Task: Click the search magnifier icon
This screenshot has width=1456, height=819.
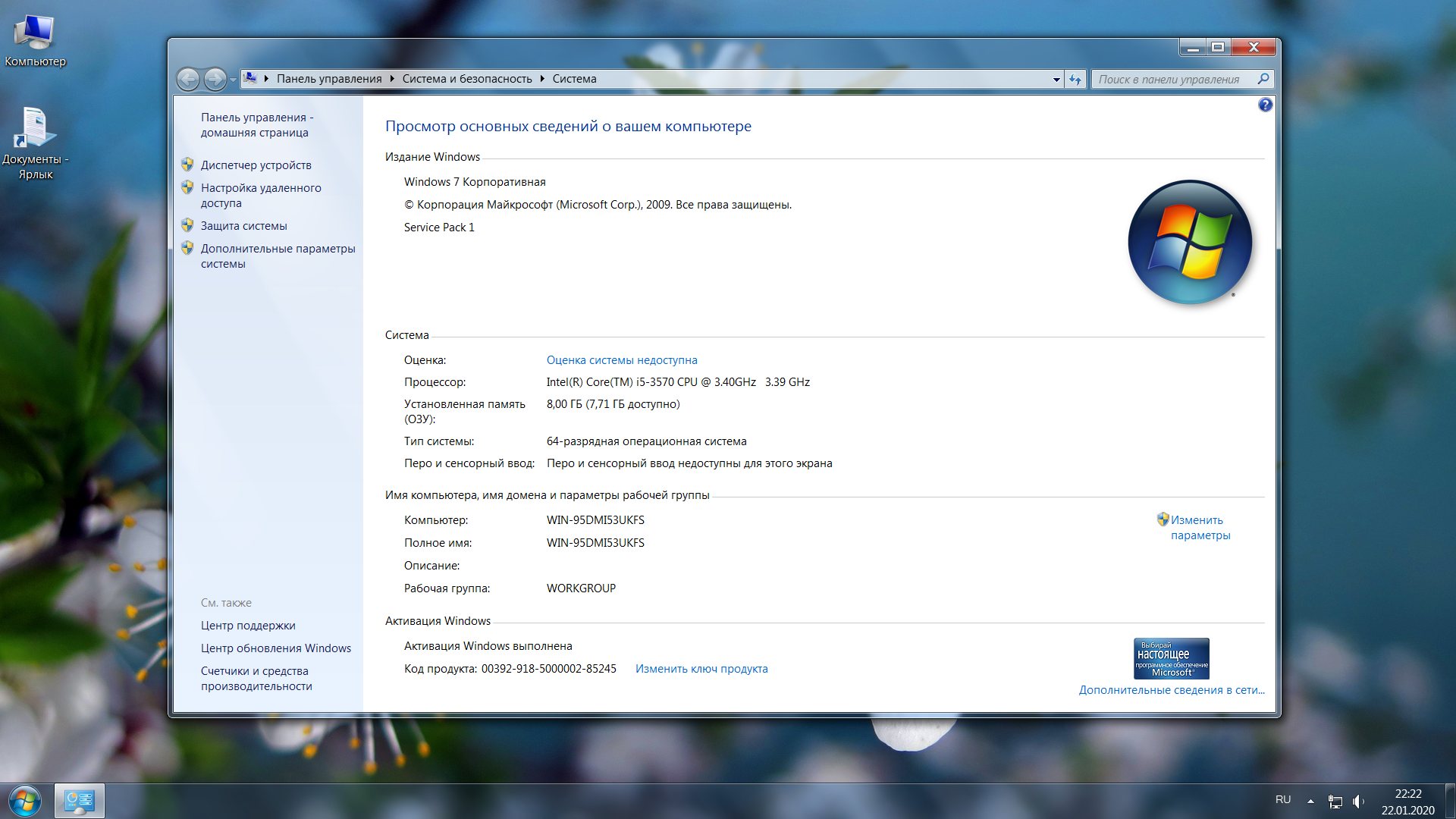Action: (x=1263, y=79)
